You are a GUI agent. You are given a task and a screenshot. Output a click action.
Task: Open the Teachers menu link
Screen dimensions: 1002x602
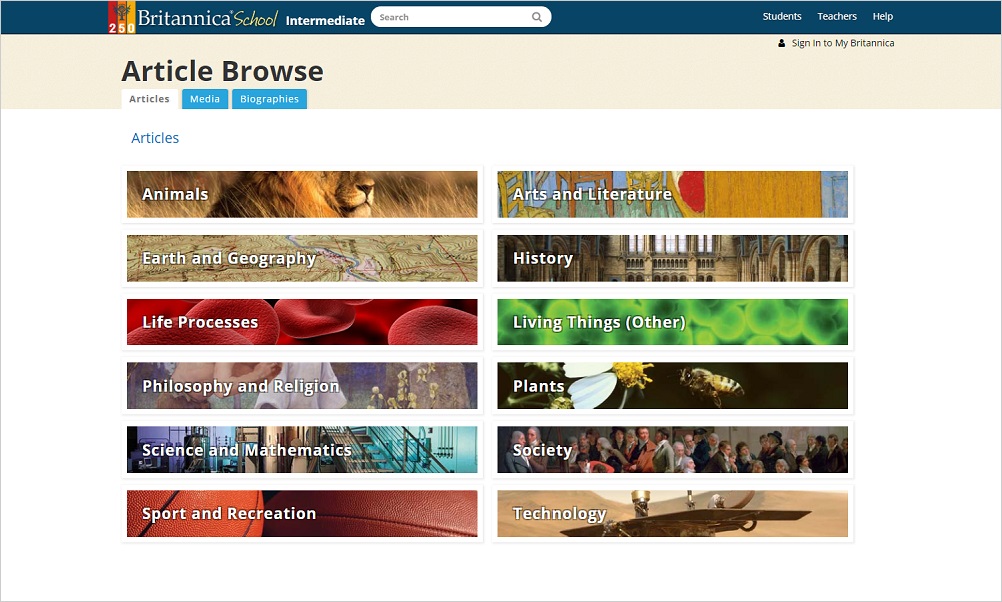click(x=837, y=16)
